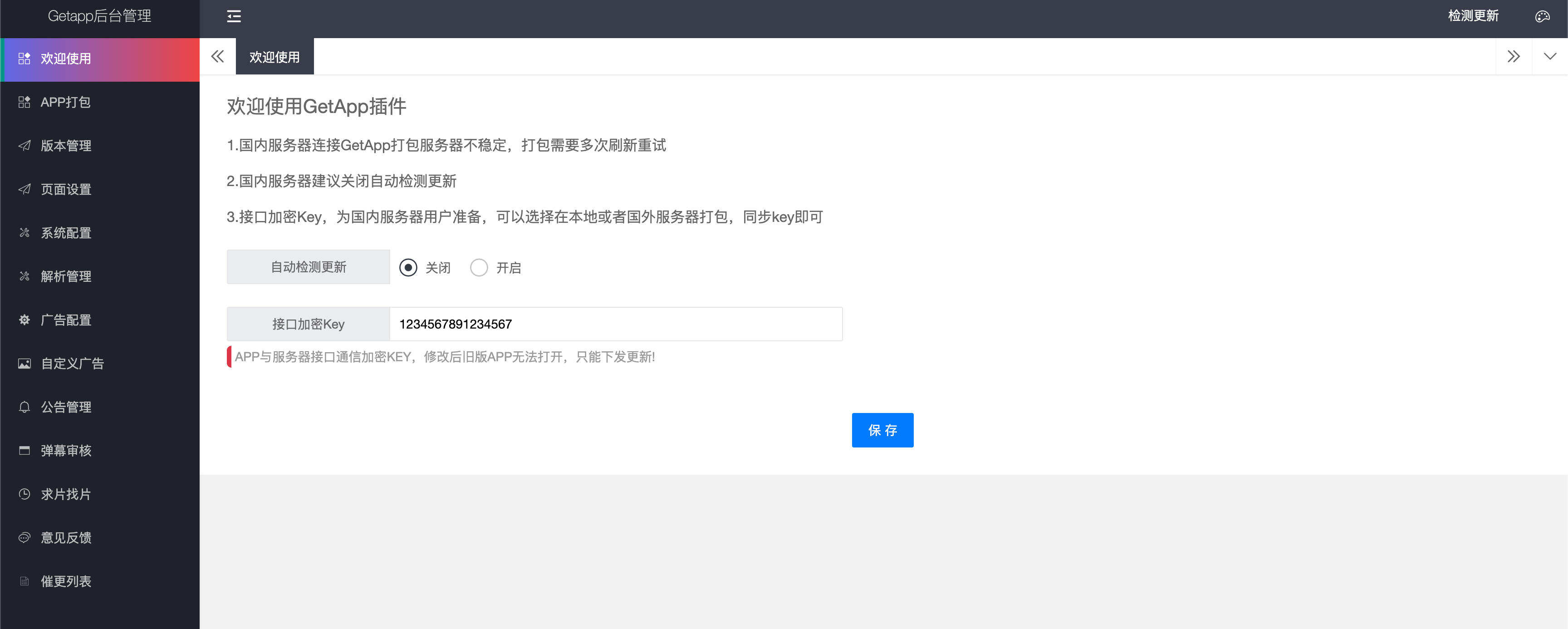The height and width of the screenshot is (629, 1568).
Task: Expand tabs using the right double-arrow
Action: (x=1514, y=56)
